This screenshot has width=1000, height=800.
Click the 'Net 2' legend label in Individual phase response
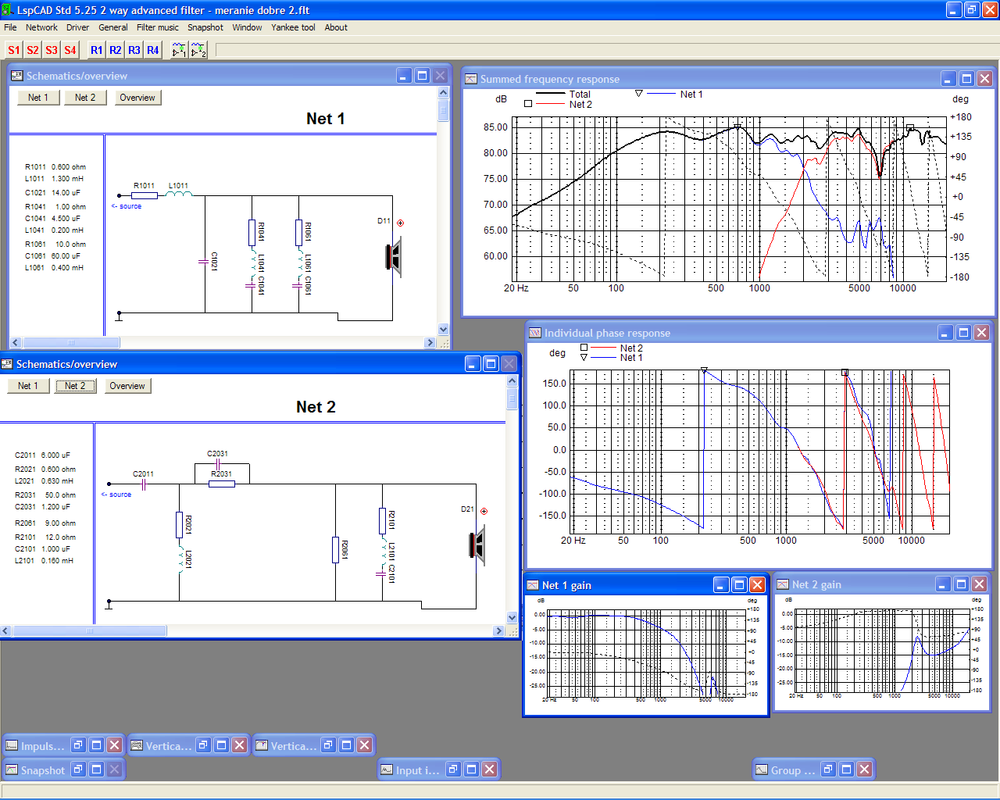pos(631,348)
